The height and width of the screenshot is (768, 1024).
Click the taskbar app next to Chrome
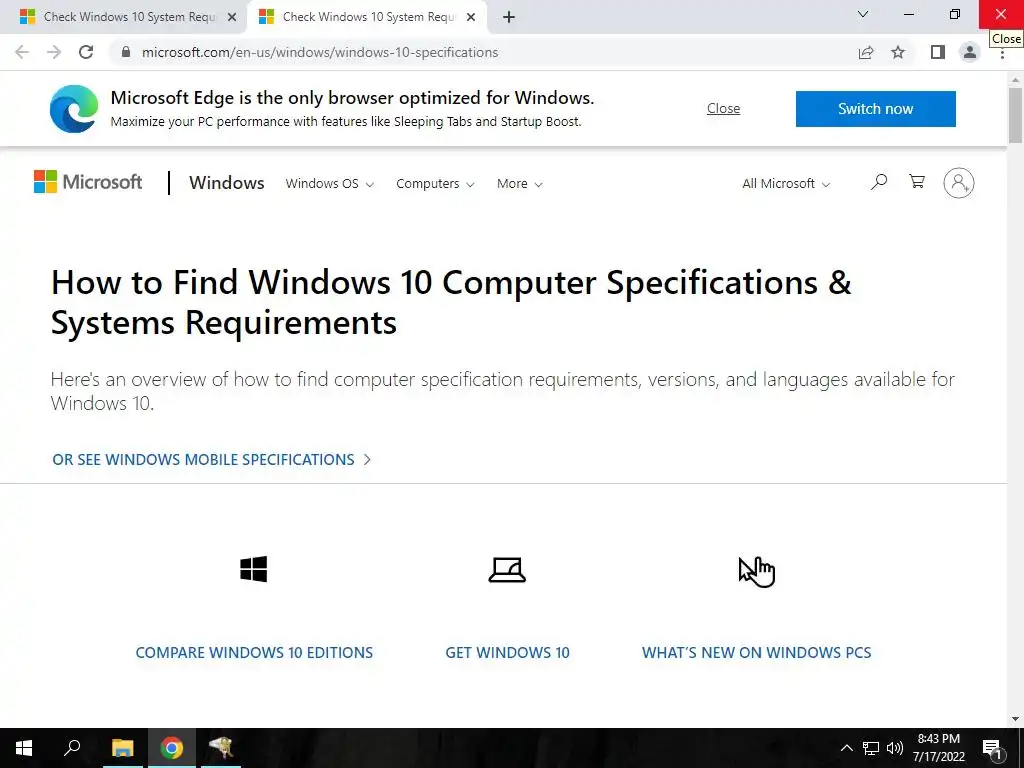(x=221, y=748)
